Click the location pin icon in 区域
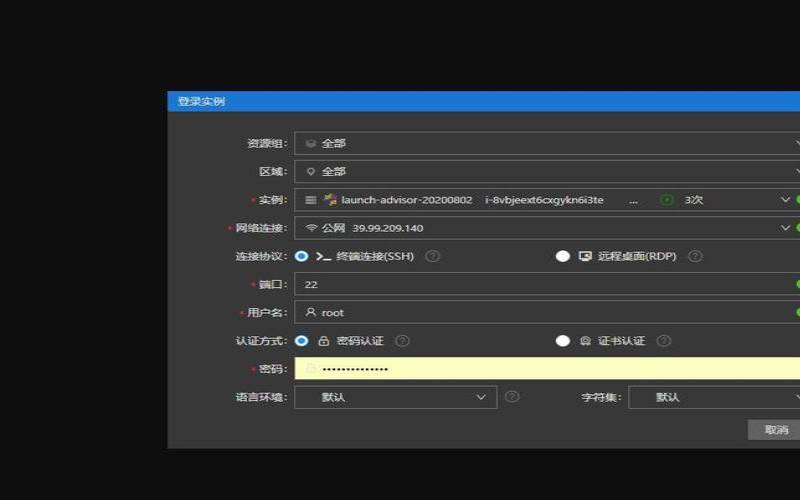Screen dimensions: 800x500 (x=310, y=172)
